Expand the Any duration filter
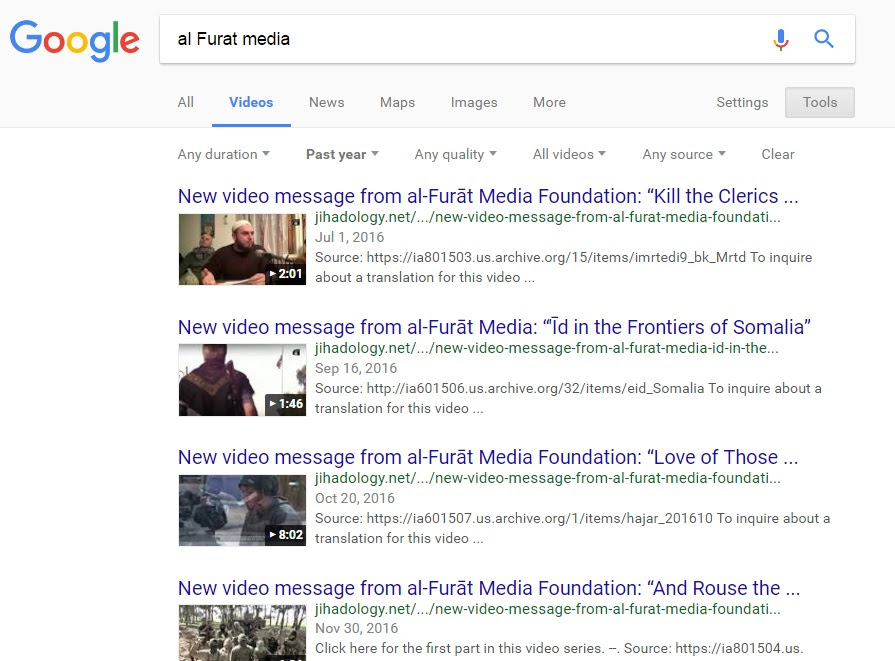Viewport: 895px width, 661px height. pos(223,154)
